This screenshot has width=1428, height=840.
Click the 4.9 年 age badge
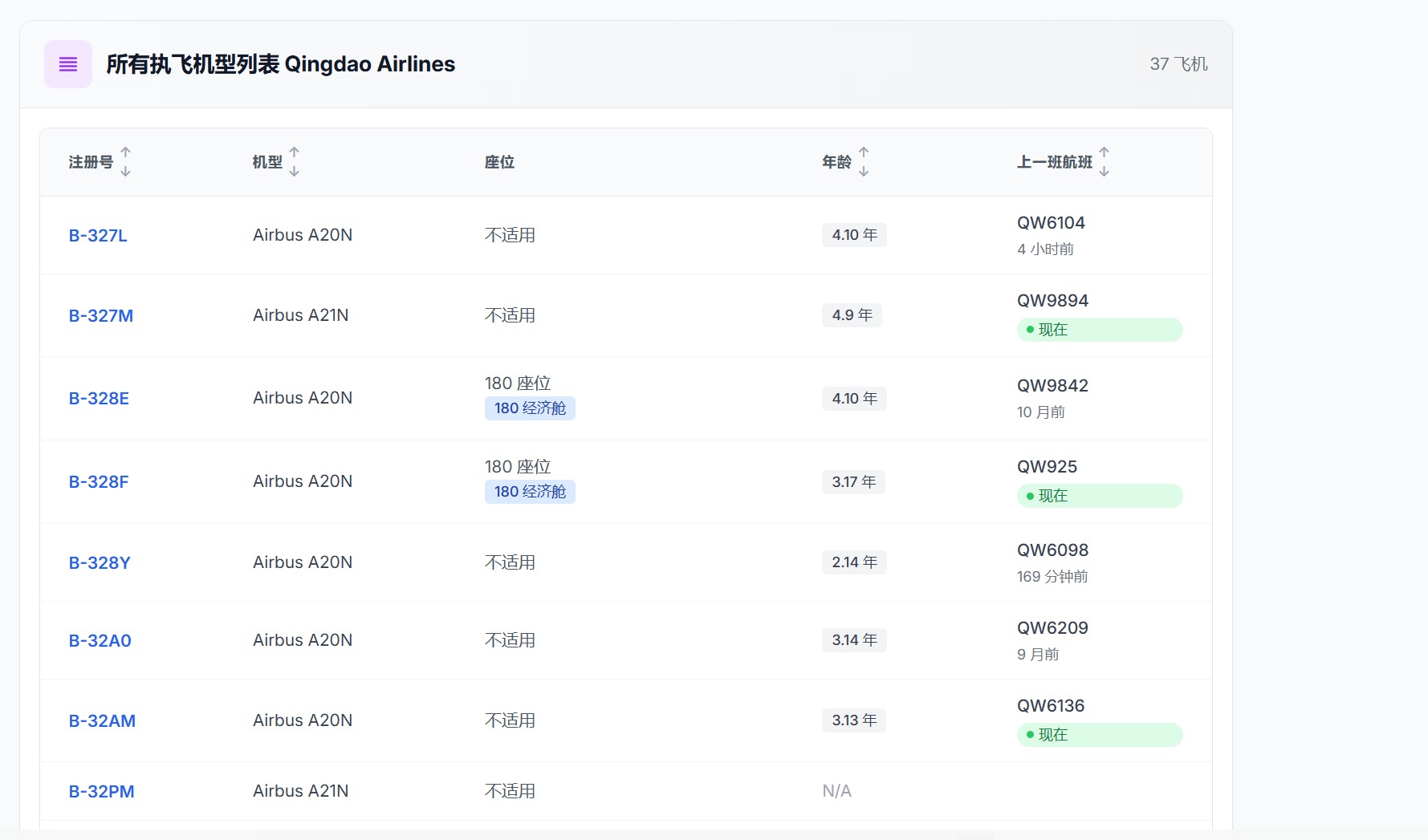pyautogui.click(x=852, y=315)
